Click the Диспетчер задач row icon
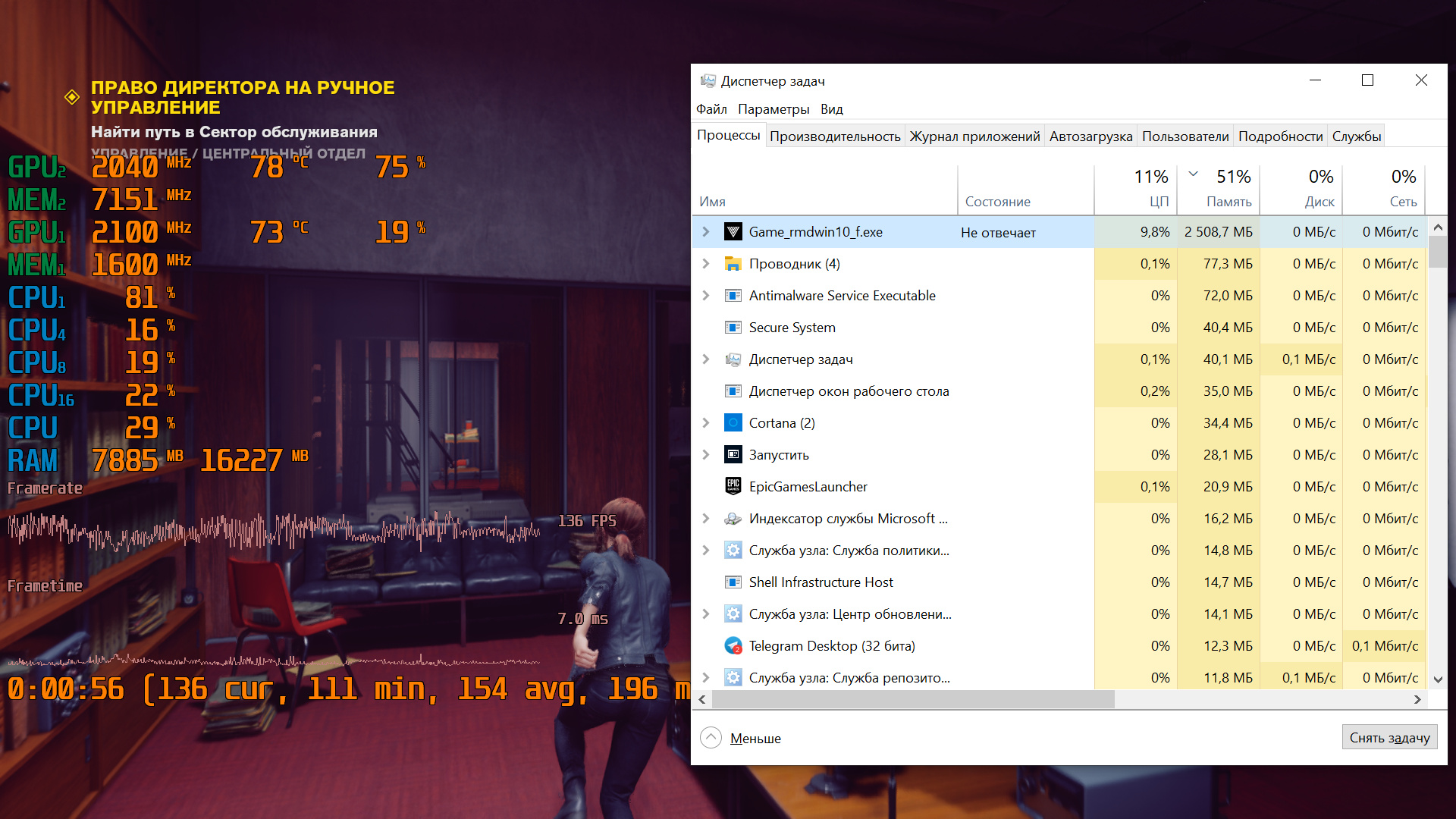This screenshot has width=1456, height=819. [733, 359]
